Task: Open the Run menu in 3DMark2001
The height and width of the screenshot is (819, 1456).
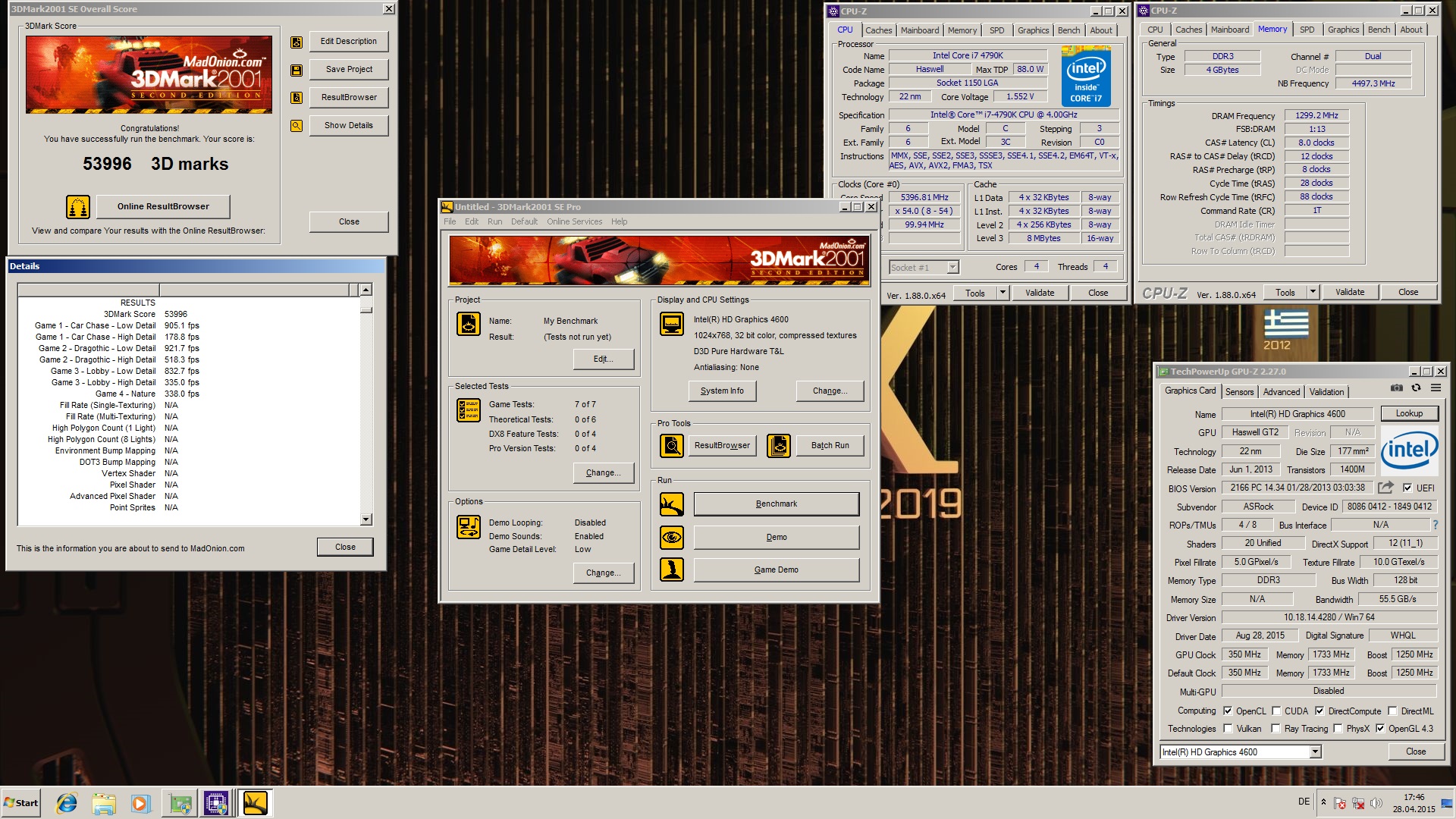Action: 494,221
